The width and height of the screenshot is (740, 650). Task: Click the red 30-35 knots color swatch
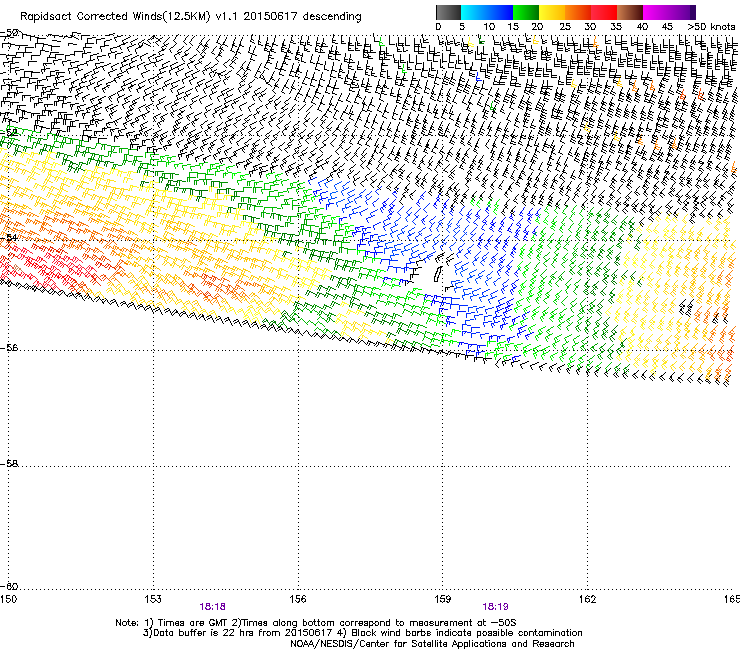point(604,12)
